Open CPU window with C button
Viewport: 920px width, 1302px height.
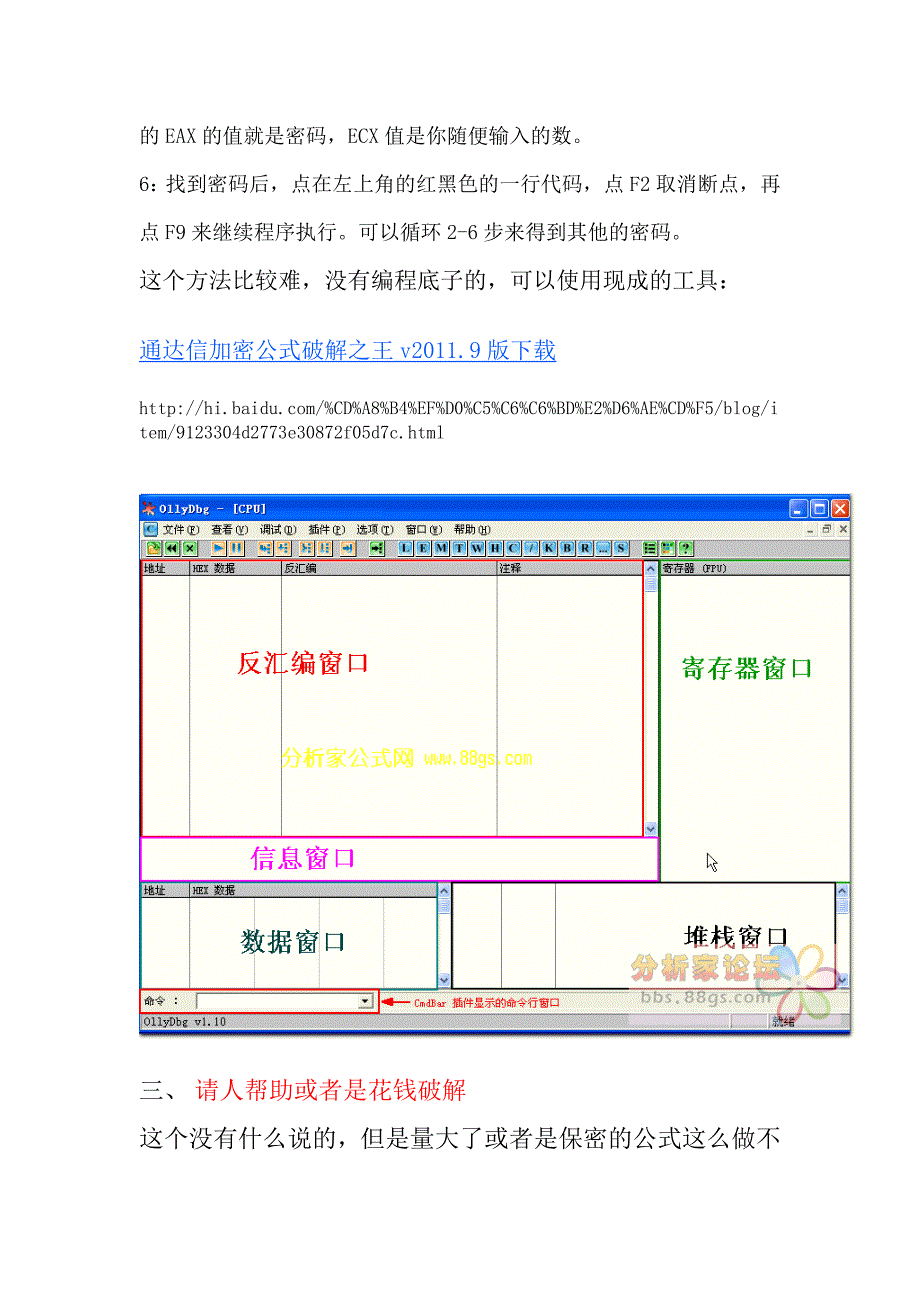(513, 548)
